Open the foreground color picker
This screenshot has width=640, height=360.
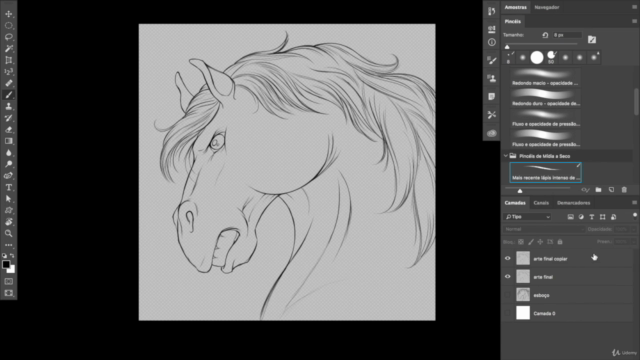[x=6, y=264]
